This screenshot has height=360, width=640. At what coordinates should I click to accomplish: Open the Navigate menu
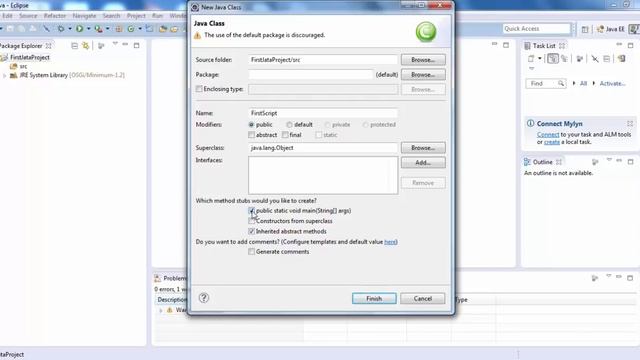pos(84,16)
